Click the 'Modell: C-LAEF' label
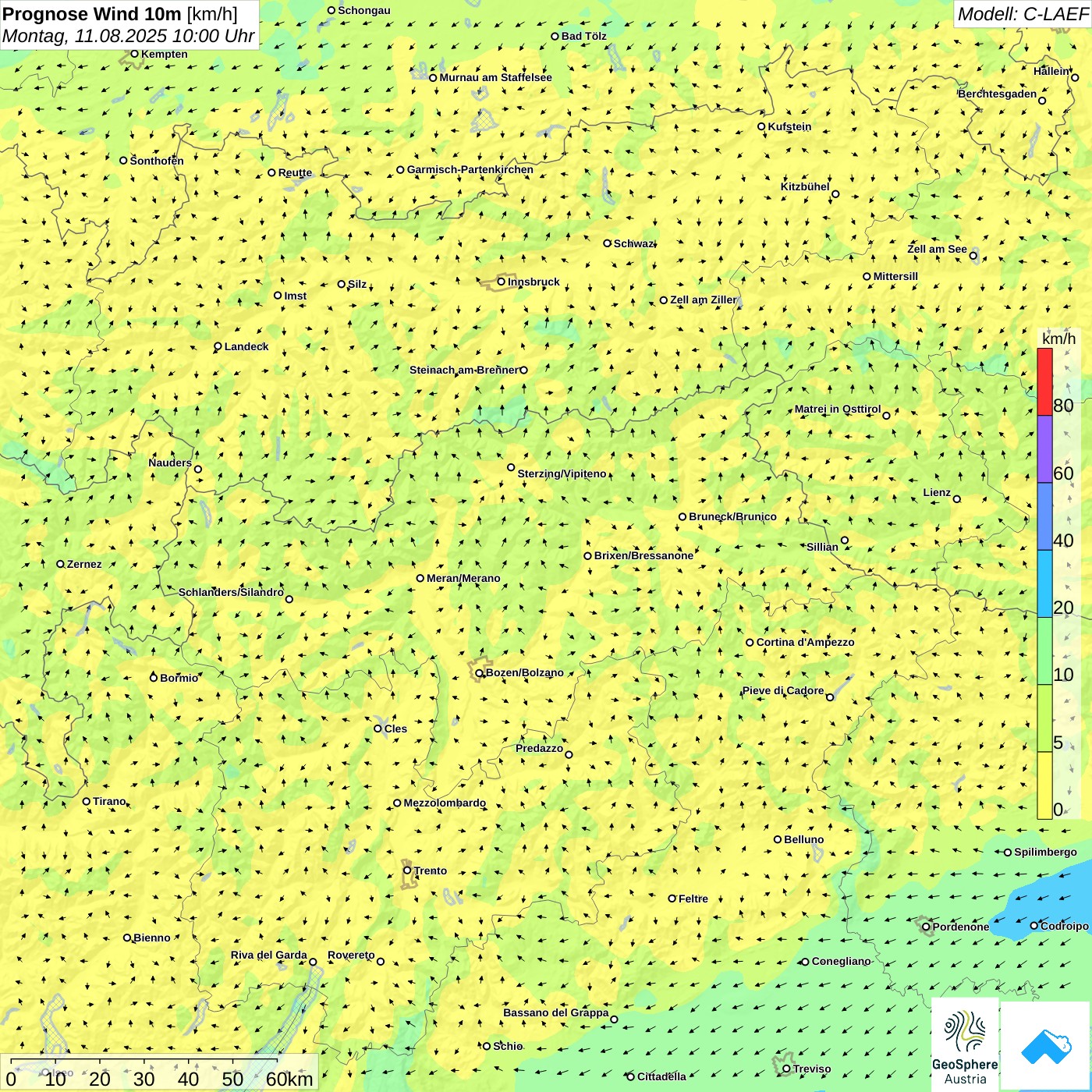Screen dimensions: 1092x1092 (x=1023, y=14)
